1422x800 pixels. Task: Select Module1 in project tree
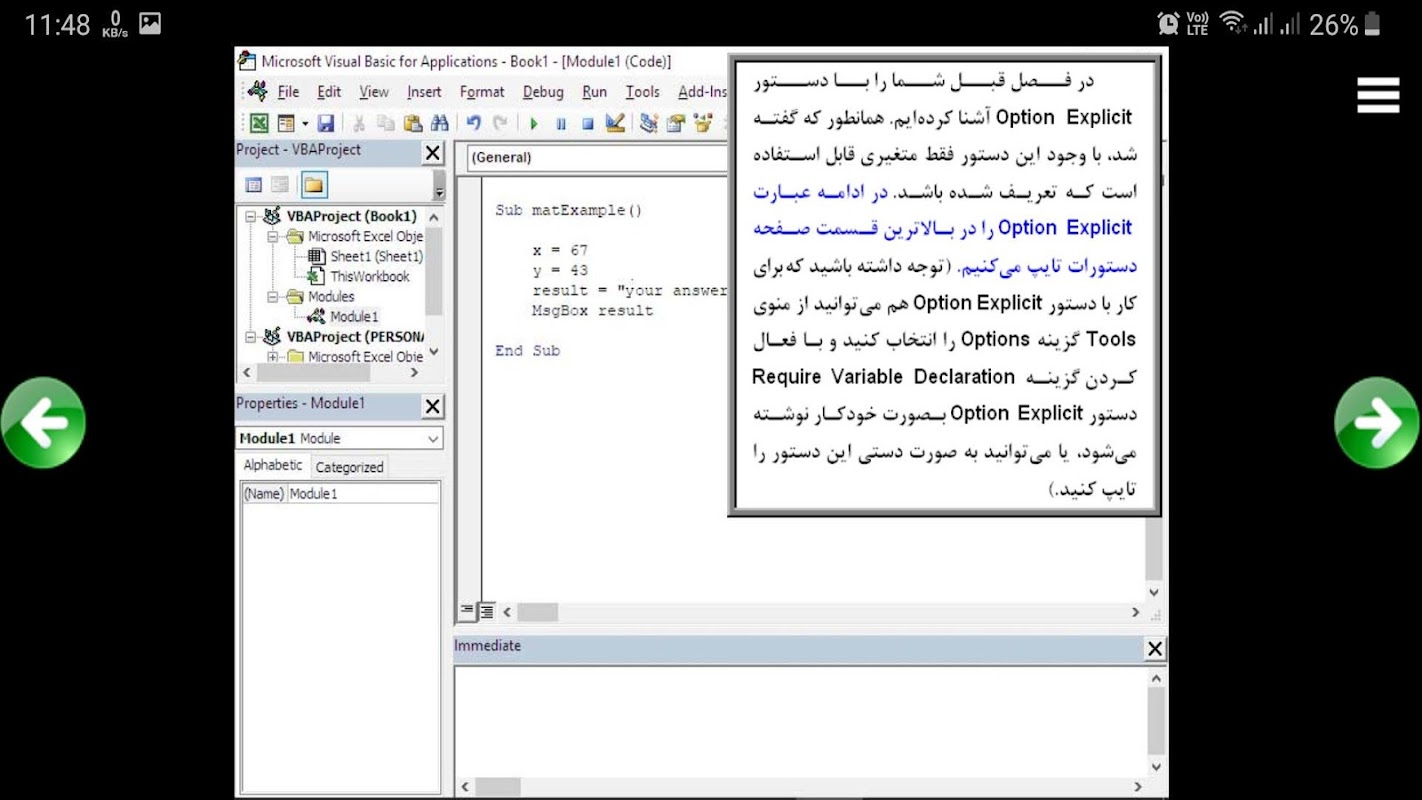354,317
